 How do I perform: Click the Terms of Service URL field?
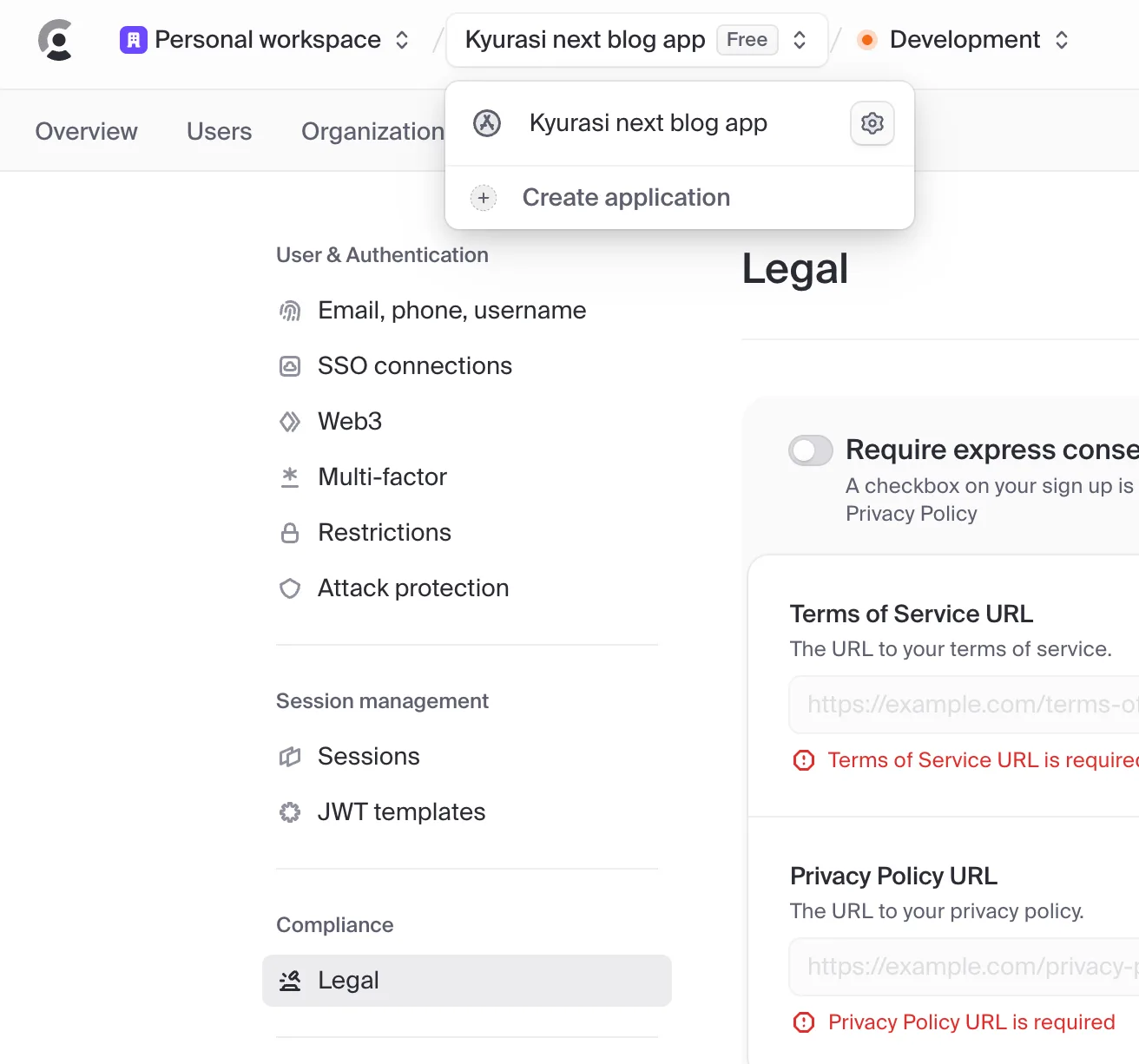pyautogui.click(x=964, y=705)
